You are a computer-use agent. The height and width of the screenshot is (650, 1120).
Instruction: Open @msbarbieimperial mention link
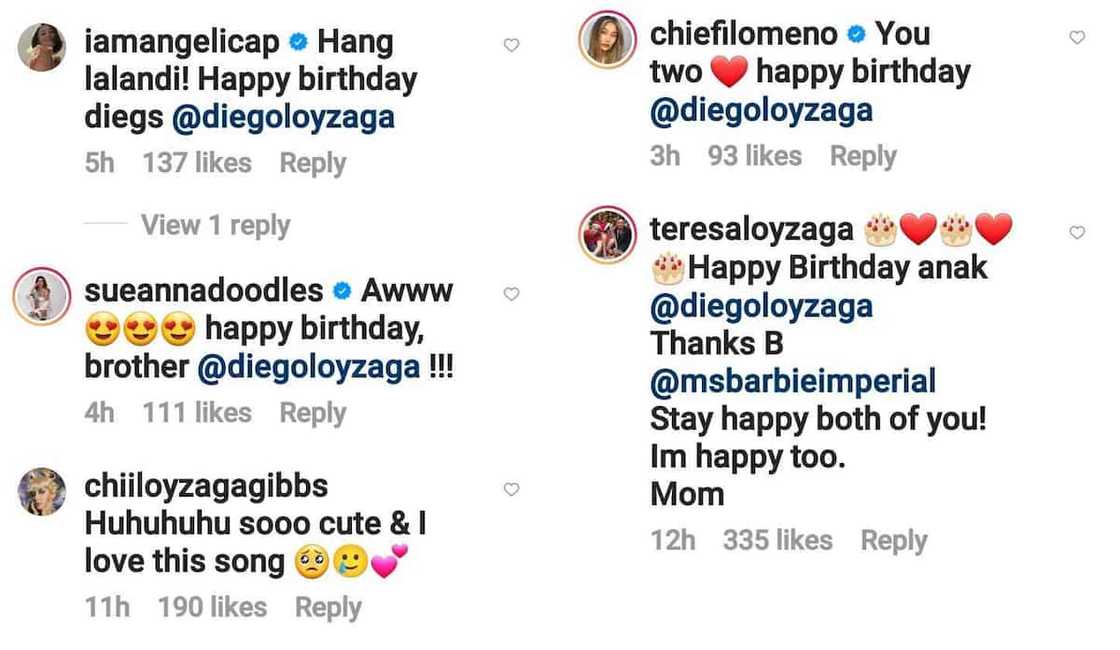(793, 381)
